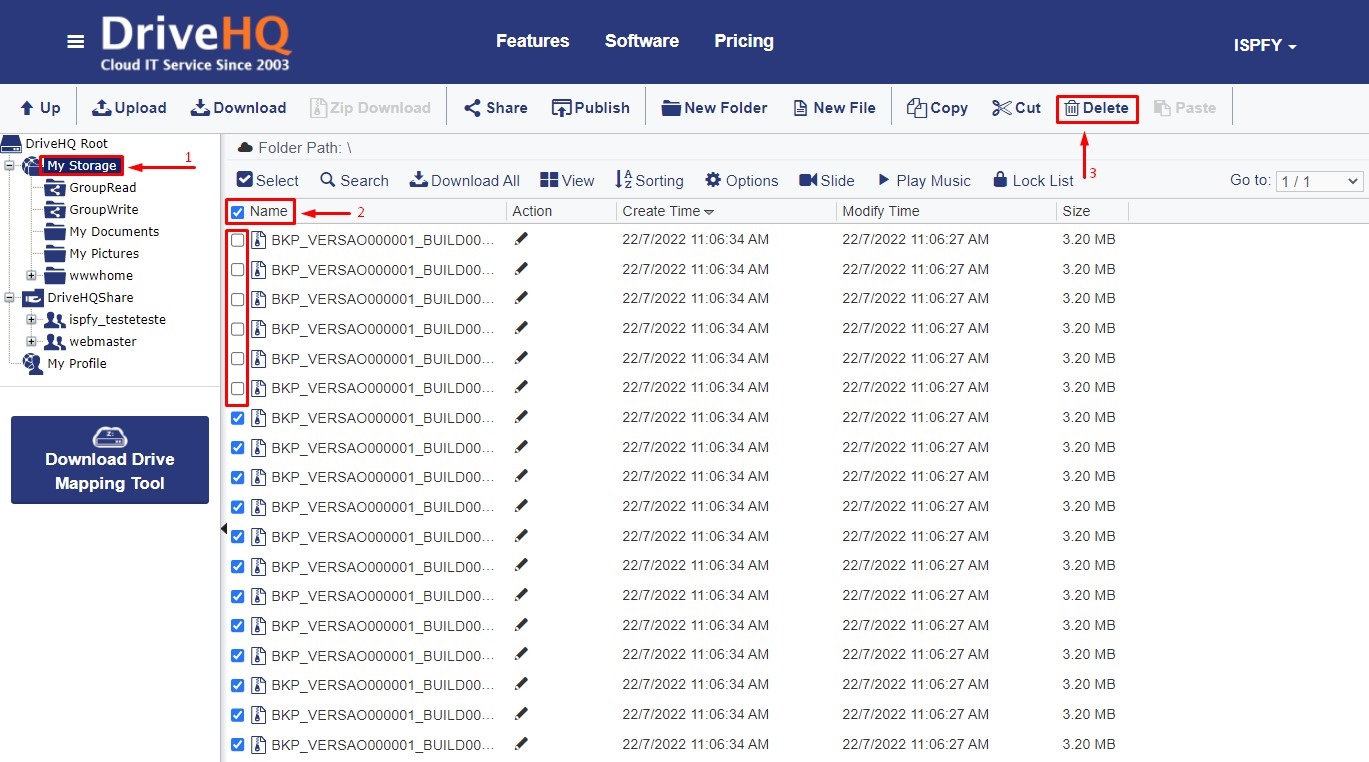
Task: Create a New Folder
Action: click(714, 108)
